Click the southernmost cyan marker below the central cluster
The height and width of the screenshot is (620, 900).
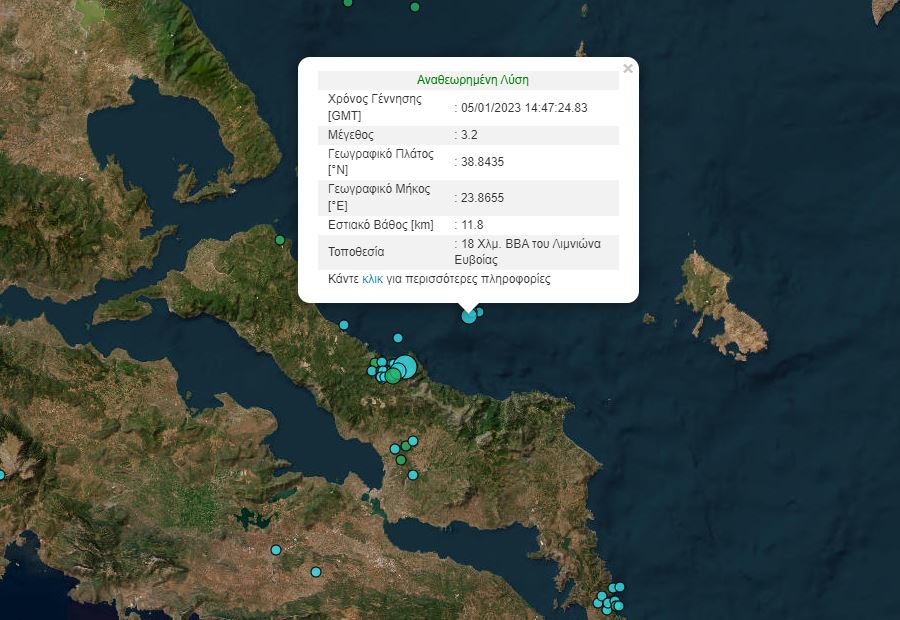click(x=413, y=475)
